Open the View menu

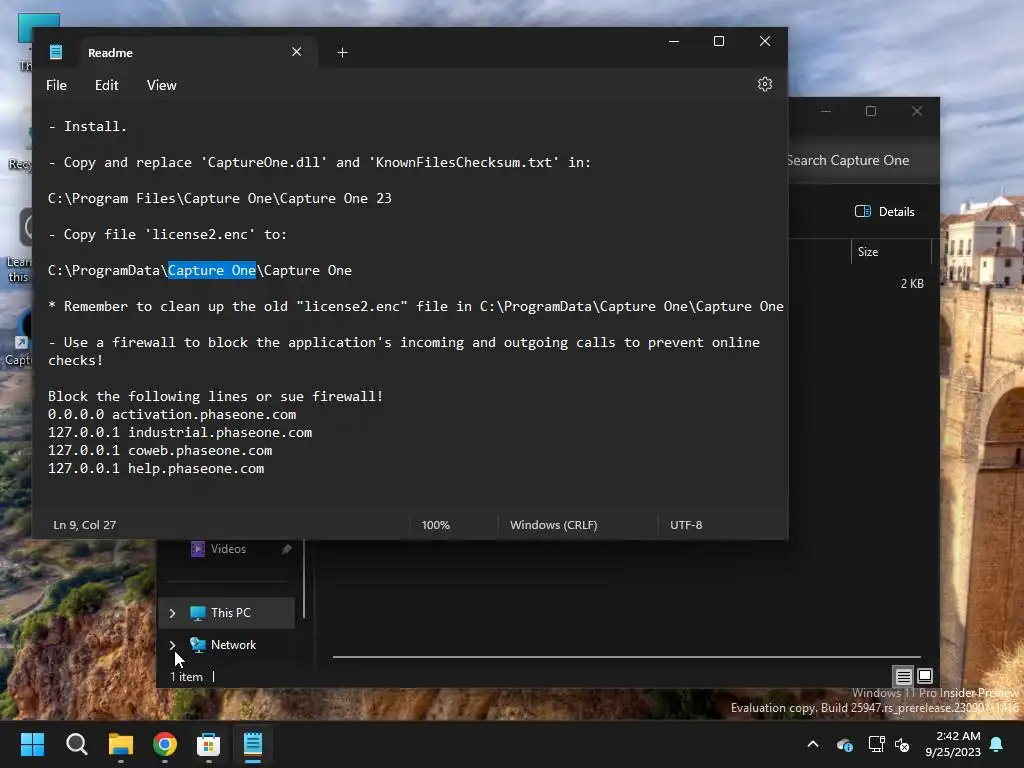click(x=161, y=85)
